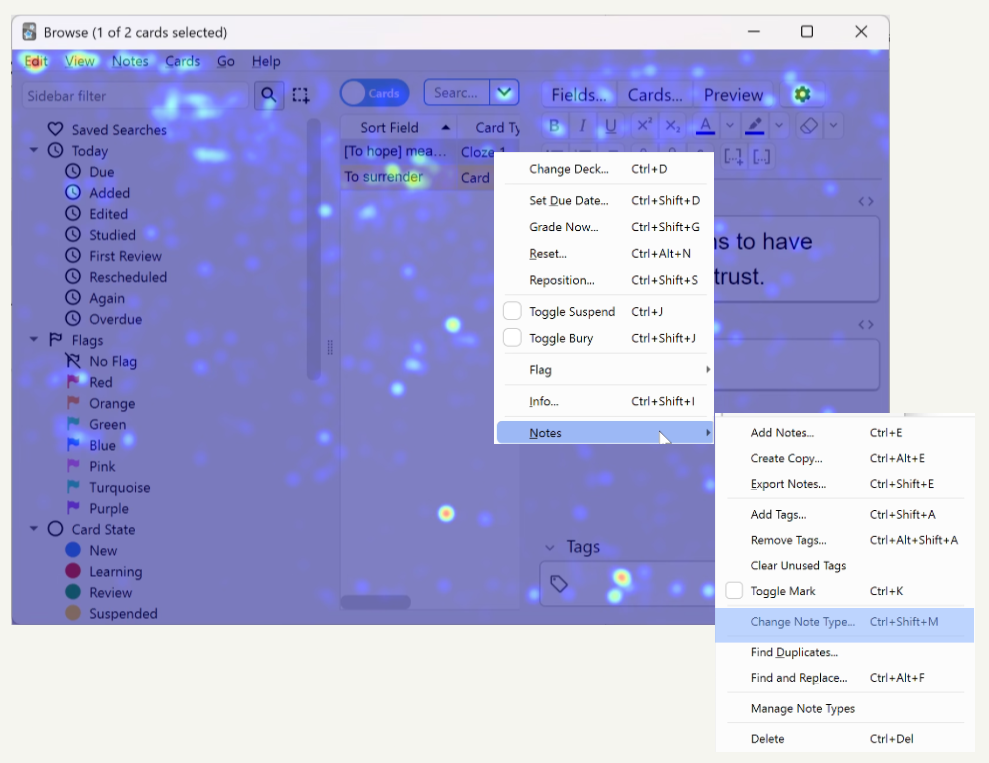This screenshot has height=763, width=989.
Task: Apply bold formatting in the editor
Action: pos(555,126)
